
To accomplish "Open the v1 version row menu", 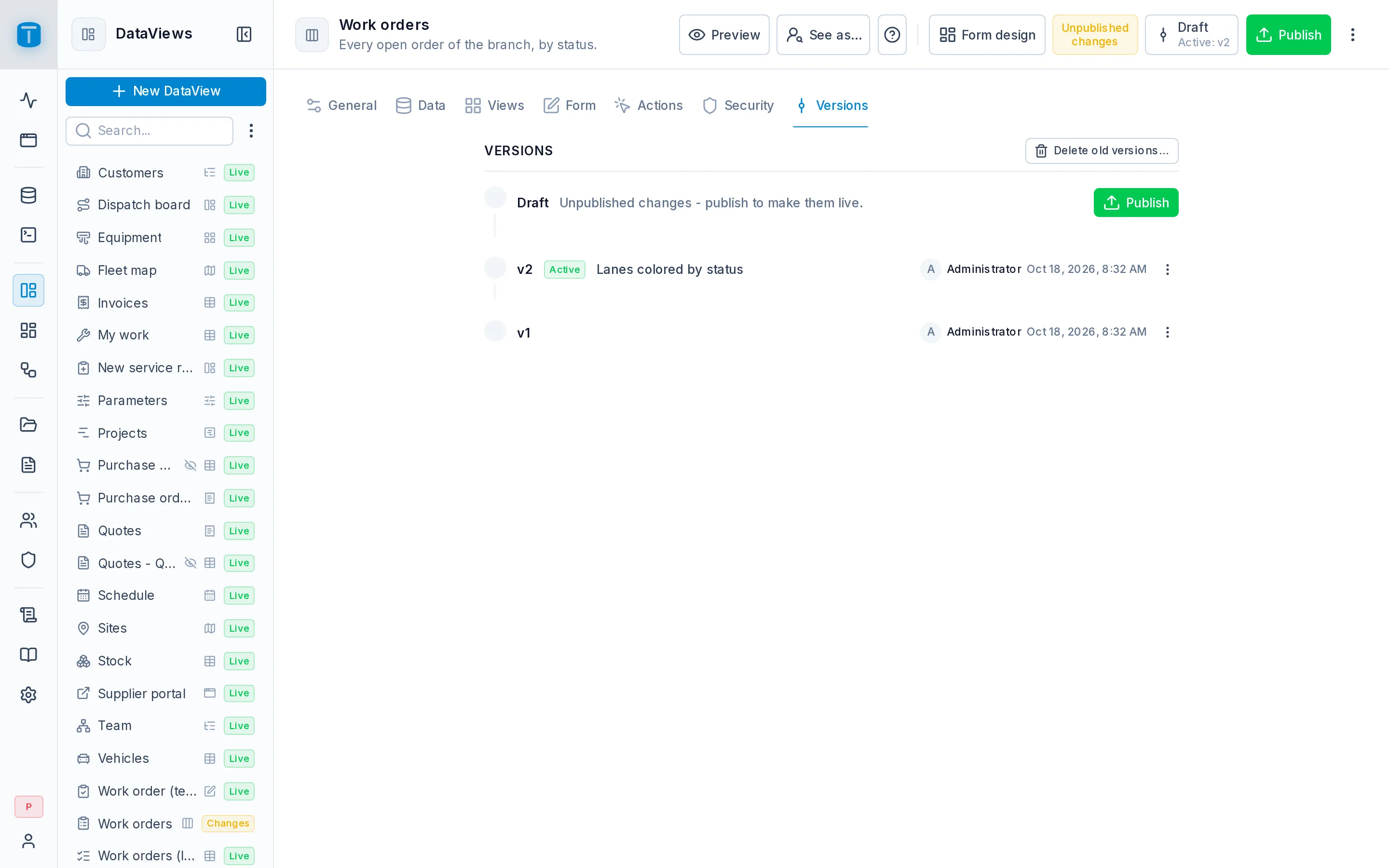I will tap(1168, 332).
